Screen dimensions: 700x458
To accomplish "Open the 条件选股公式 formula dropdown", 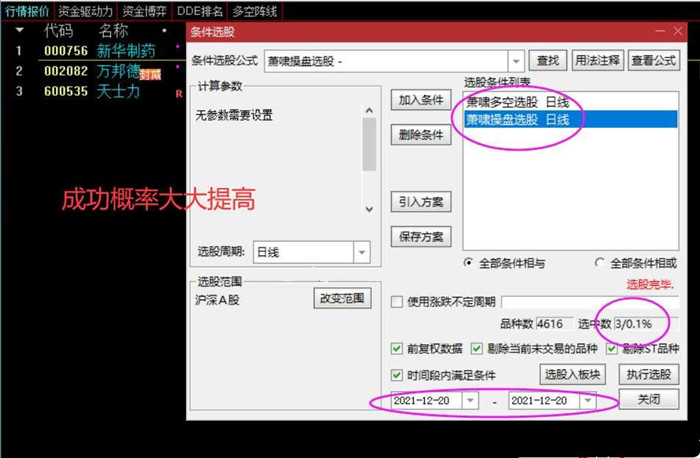I will [x=516, y=61].
